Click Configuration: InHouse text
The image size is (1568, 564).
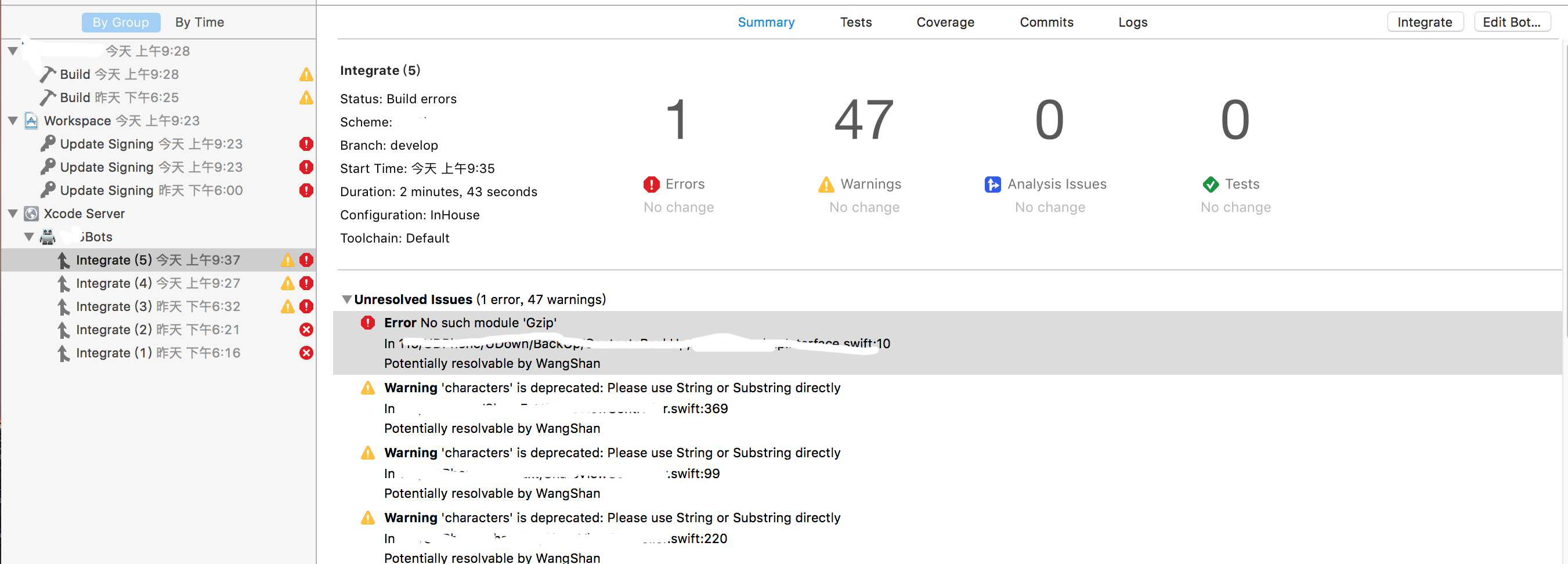click(x=410, y=215)
